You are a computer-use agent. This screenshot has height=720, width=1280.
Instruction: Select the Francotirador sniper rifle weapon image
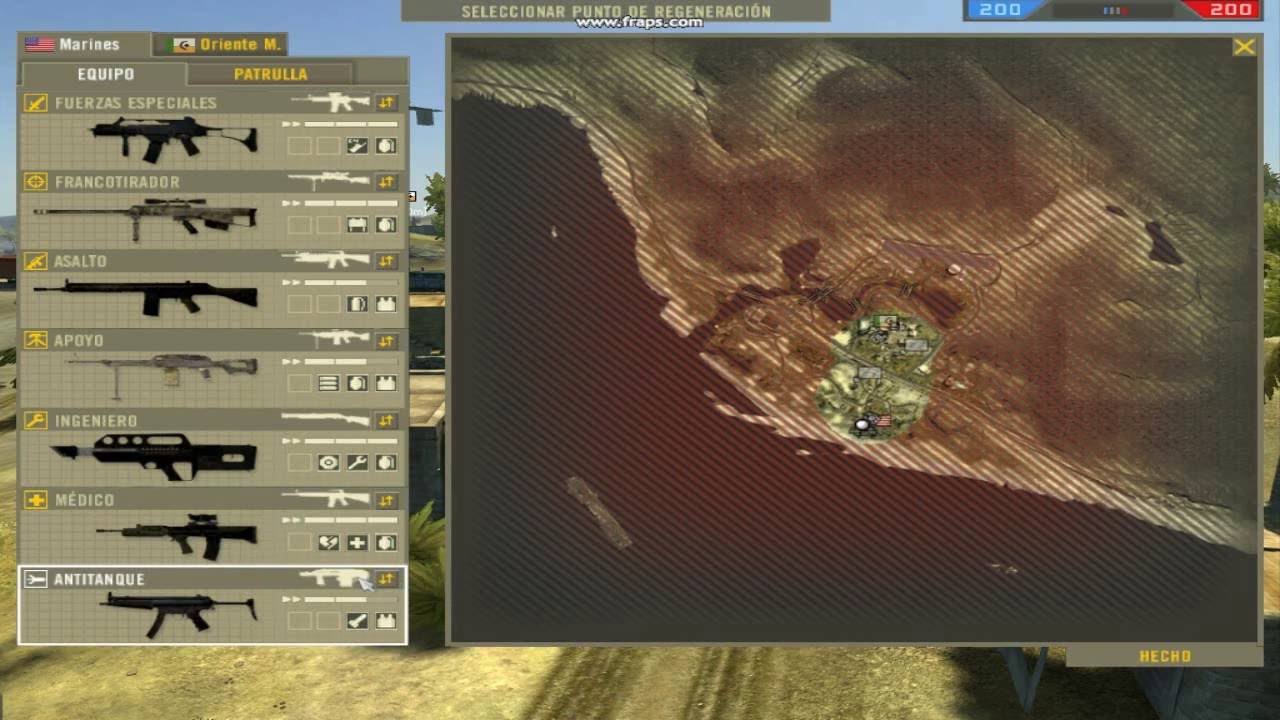coord(146,219)
